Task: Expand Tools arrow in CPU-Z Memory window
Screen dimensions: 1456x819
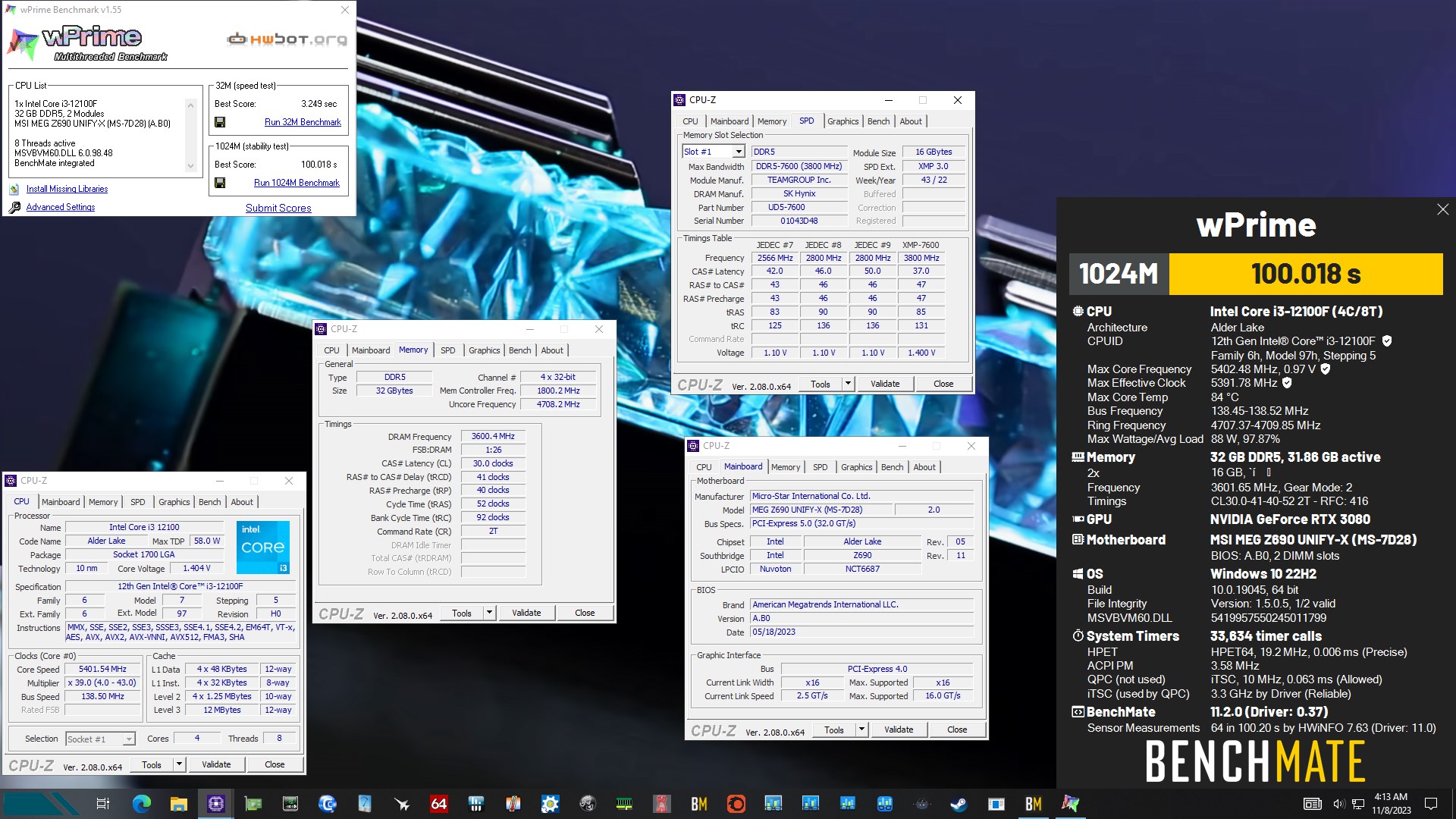Action: click(x=489, y=613)
